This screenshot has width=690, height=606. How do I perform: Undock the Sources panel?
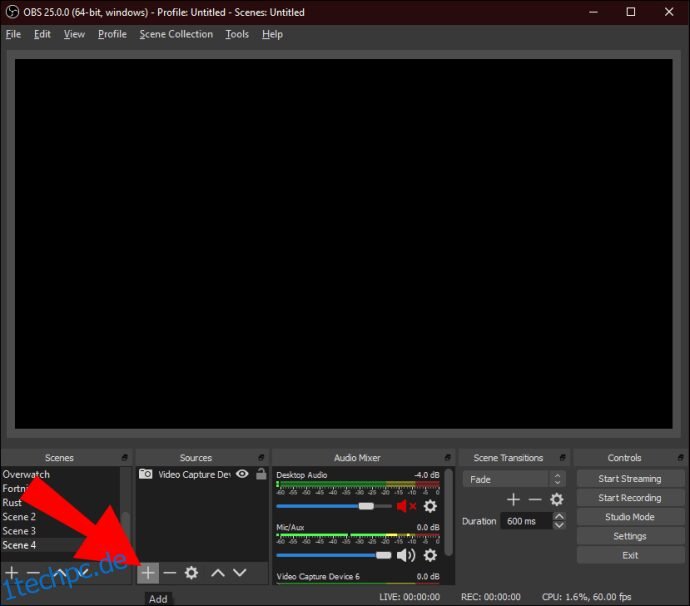261,458
